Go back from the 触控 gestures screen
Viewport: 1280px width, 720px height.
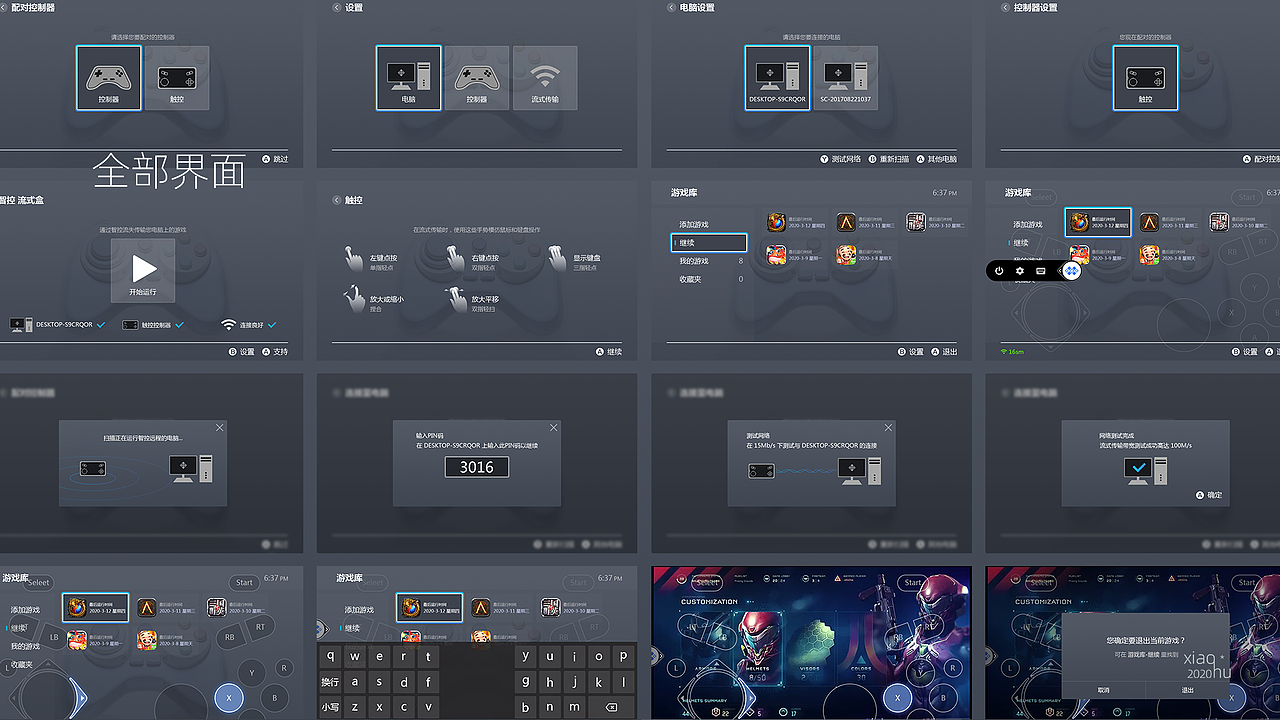click(337, 200)
